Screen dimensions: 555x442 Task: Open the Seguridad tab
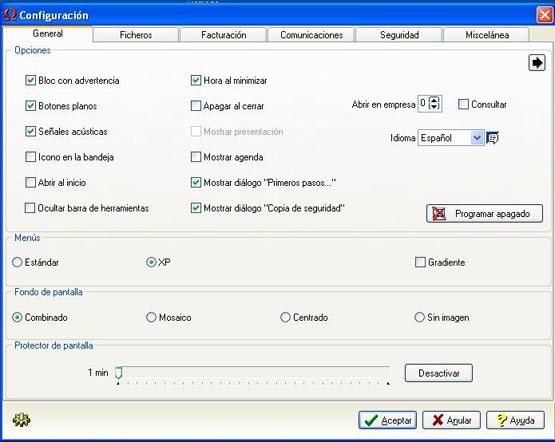(399, 35)
